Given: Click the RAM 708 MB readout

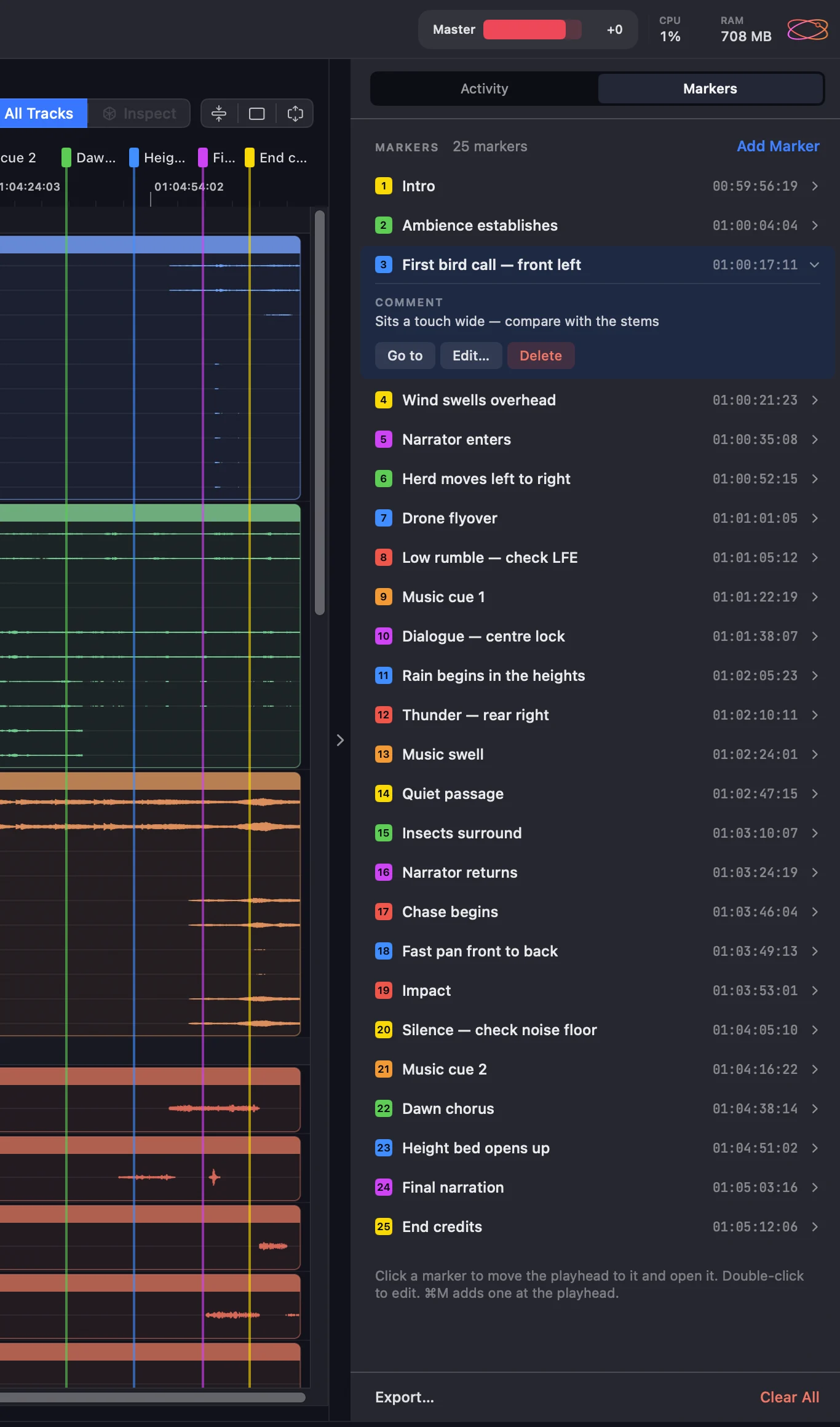Looking at the screenshot, I should pyautogui.click(x=746, y=29).
